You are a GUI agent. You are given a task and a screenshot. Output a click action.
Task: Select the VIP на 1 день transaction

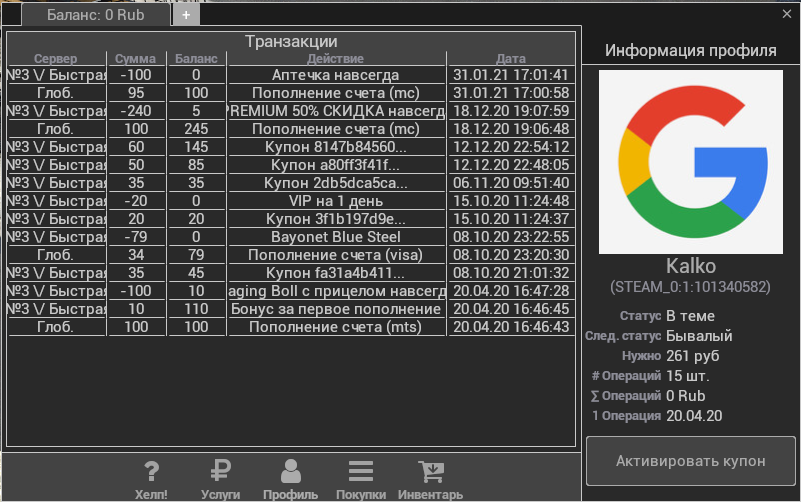[336, 201]
